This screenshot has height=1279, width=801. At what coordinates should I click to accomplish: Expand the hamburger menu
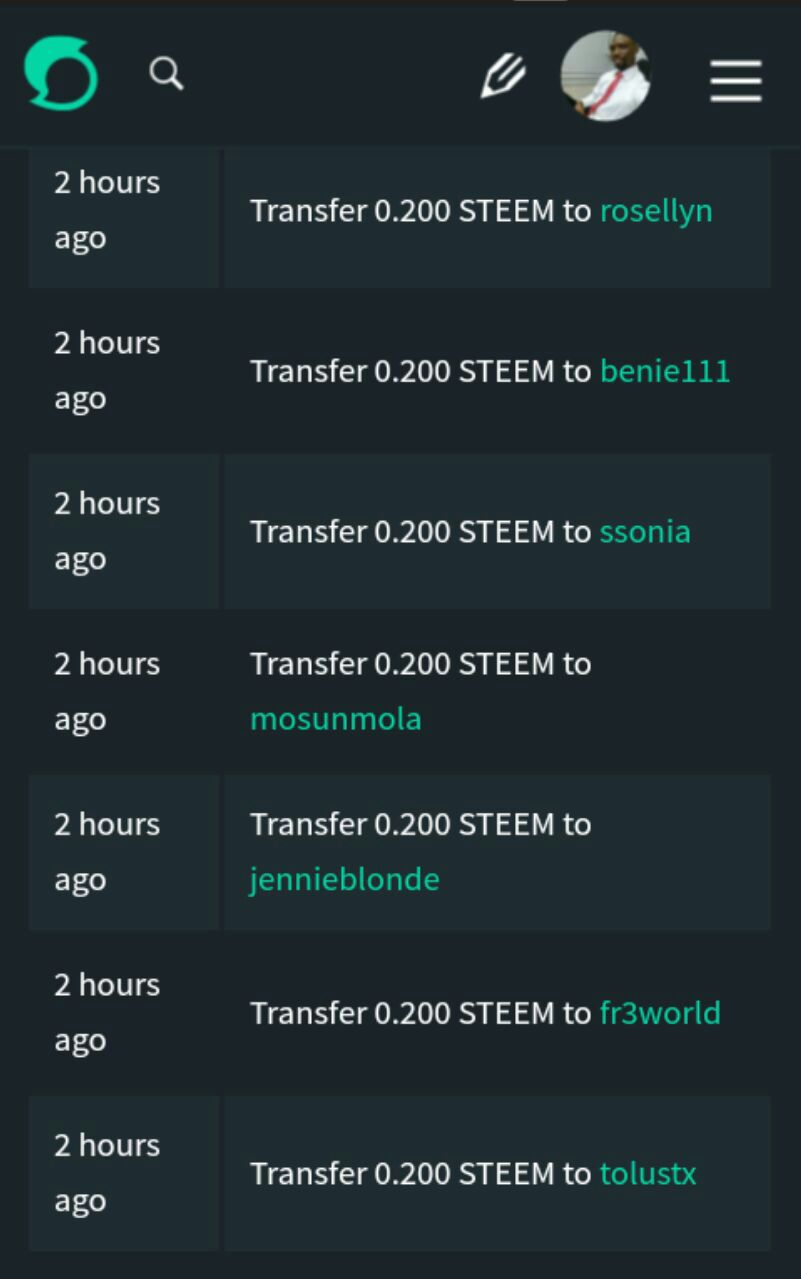(x=736, y=80)
